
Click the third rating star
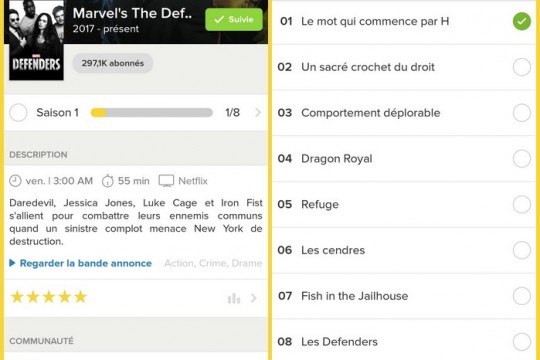pos(49,297)
